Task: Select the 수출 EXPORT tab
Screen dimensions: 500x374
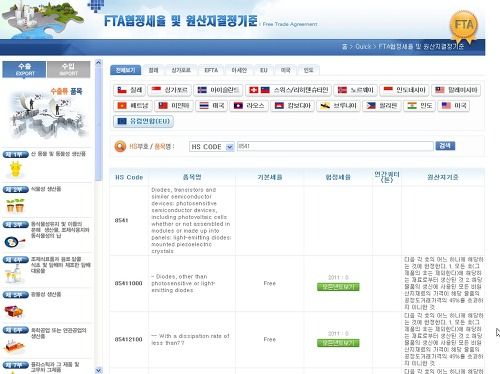Action: (x=24, y=70)
